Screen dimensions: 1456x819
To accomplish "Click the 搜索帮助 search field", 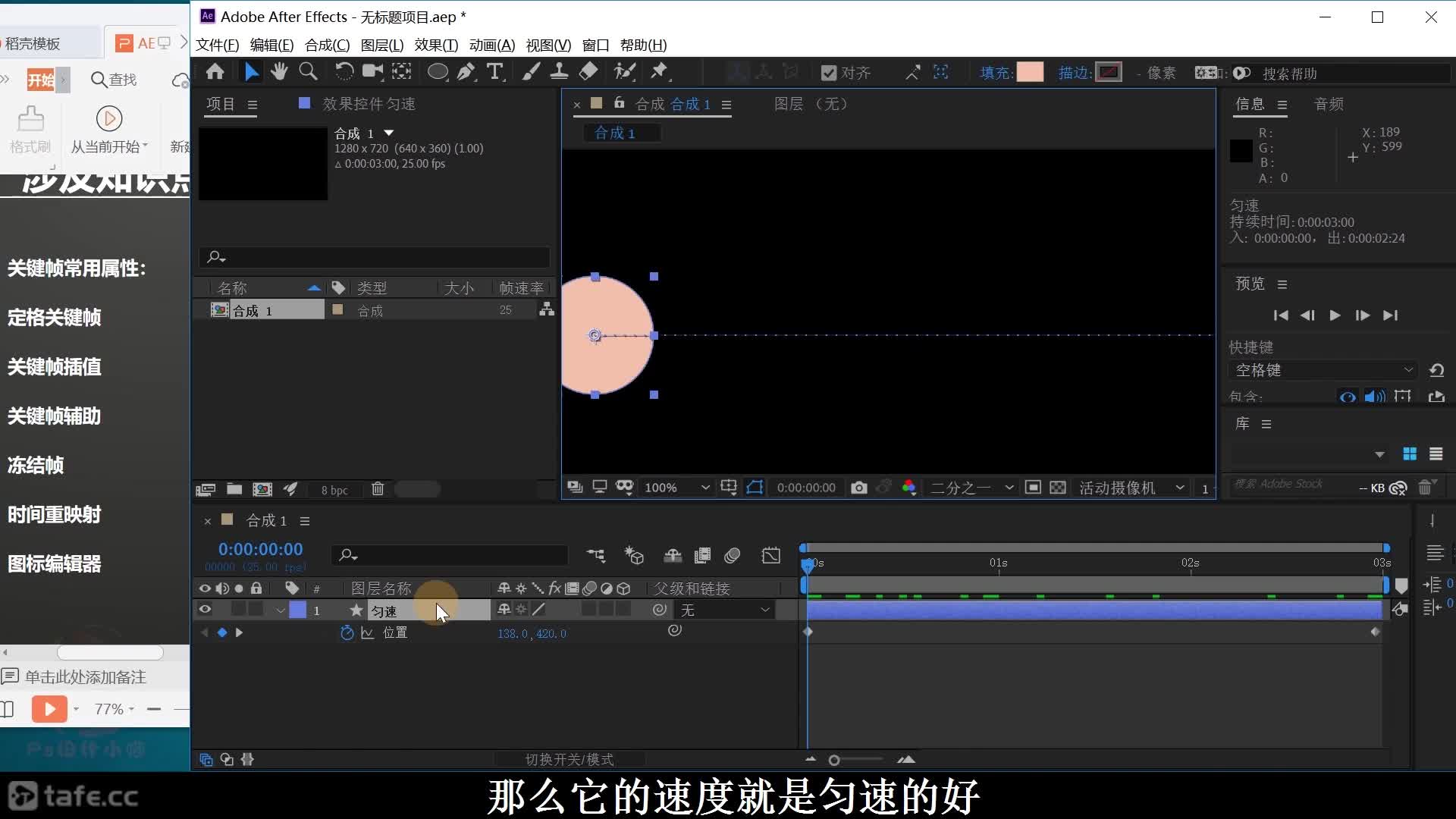I will 1354,74.
